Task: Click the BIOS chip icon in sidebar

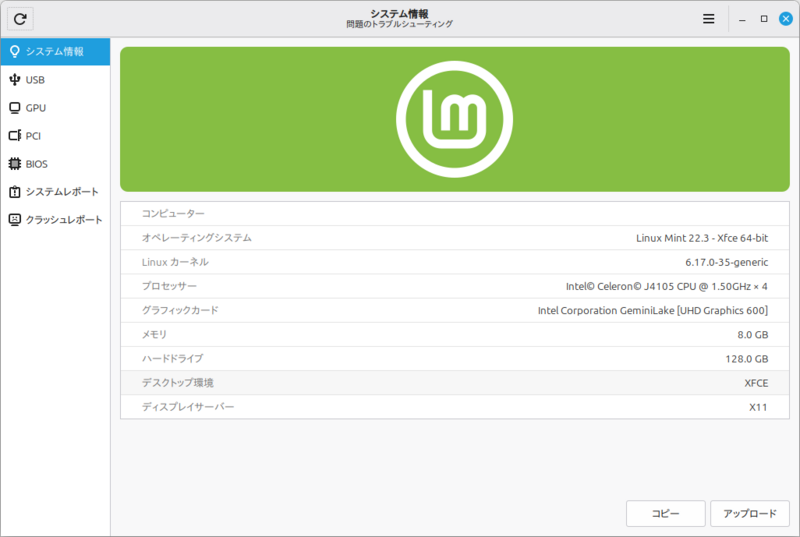Action: pos(15,164)
